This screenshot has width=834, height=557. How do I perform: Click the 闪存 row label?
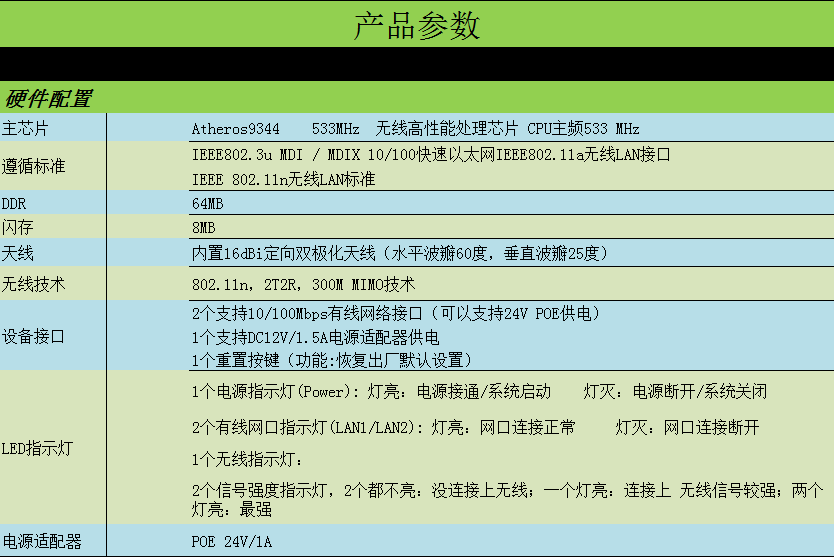18,227
